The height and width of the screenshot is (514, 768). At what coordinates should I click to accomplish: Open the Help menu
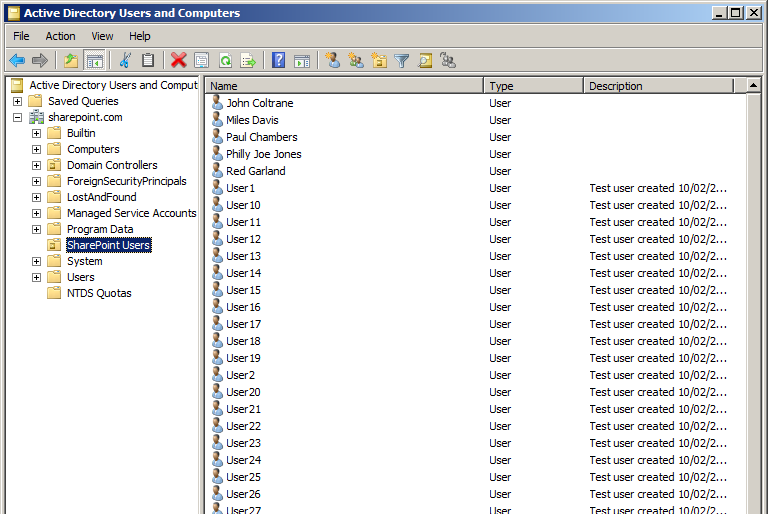pyautogui.click(x=140, y=36)
